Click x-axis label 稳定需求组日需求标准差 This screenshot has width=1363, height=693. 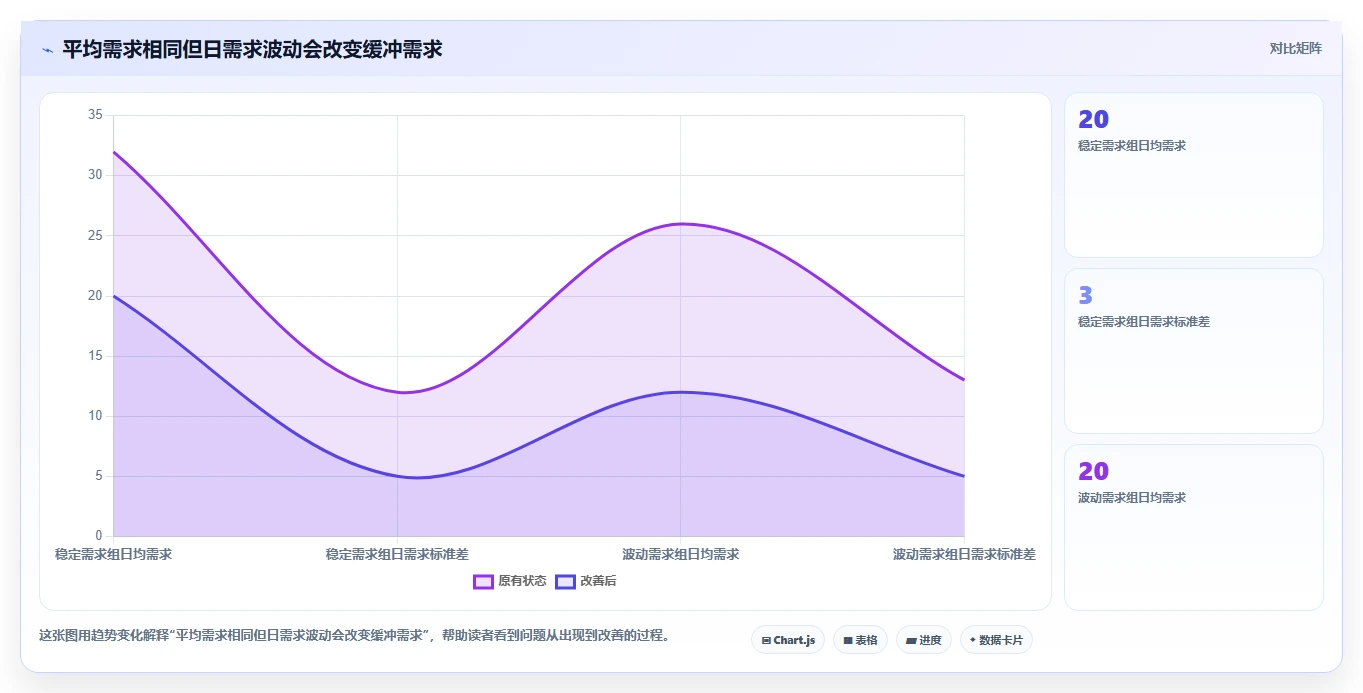coord(397,554)
